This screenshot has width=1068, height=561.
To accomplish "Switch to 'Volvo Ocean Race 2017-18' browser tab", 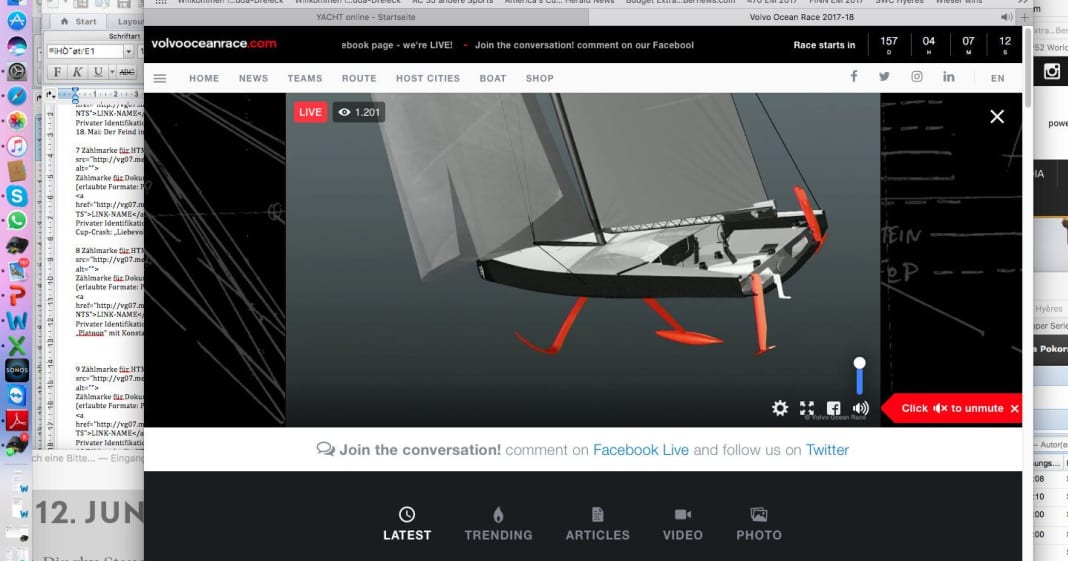I will tap(802, 17).
